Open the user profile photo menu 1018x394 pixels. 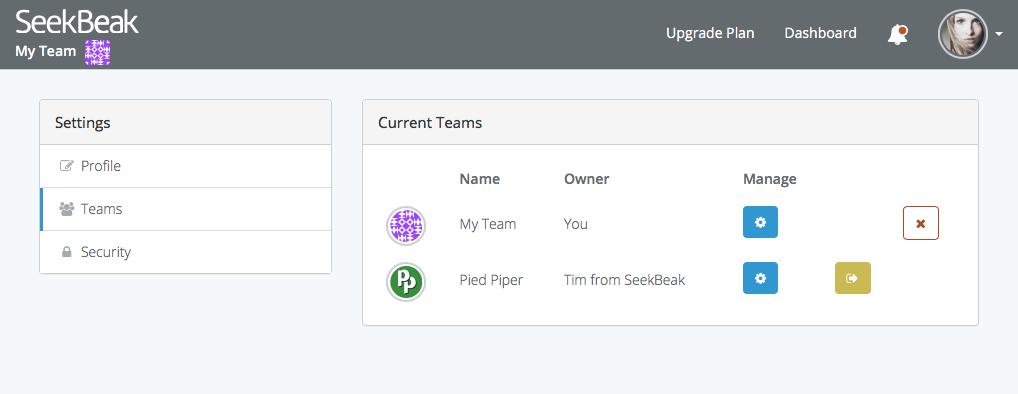pyautogui.click(x=963, y=34)
